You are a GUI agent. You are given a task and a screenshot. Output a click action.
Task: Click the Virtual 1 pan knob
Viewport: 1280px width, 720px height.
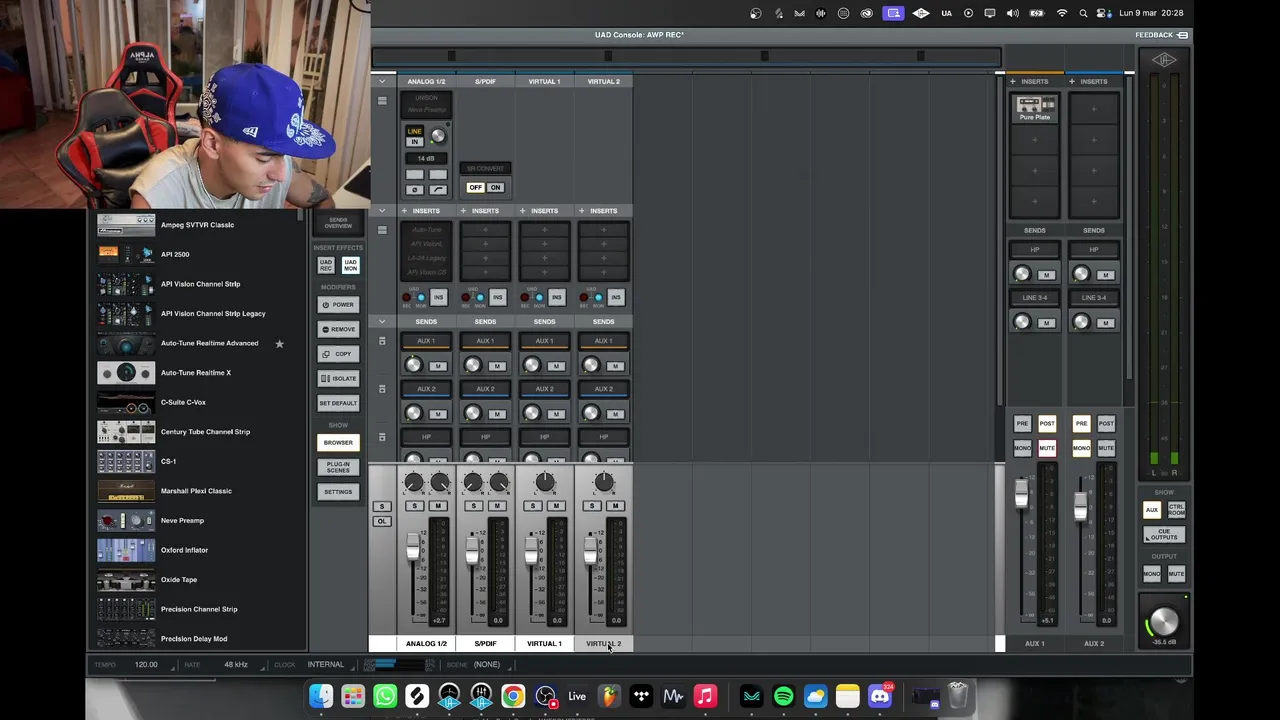(x=544, y=483)
